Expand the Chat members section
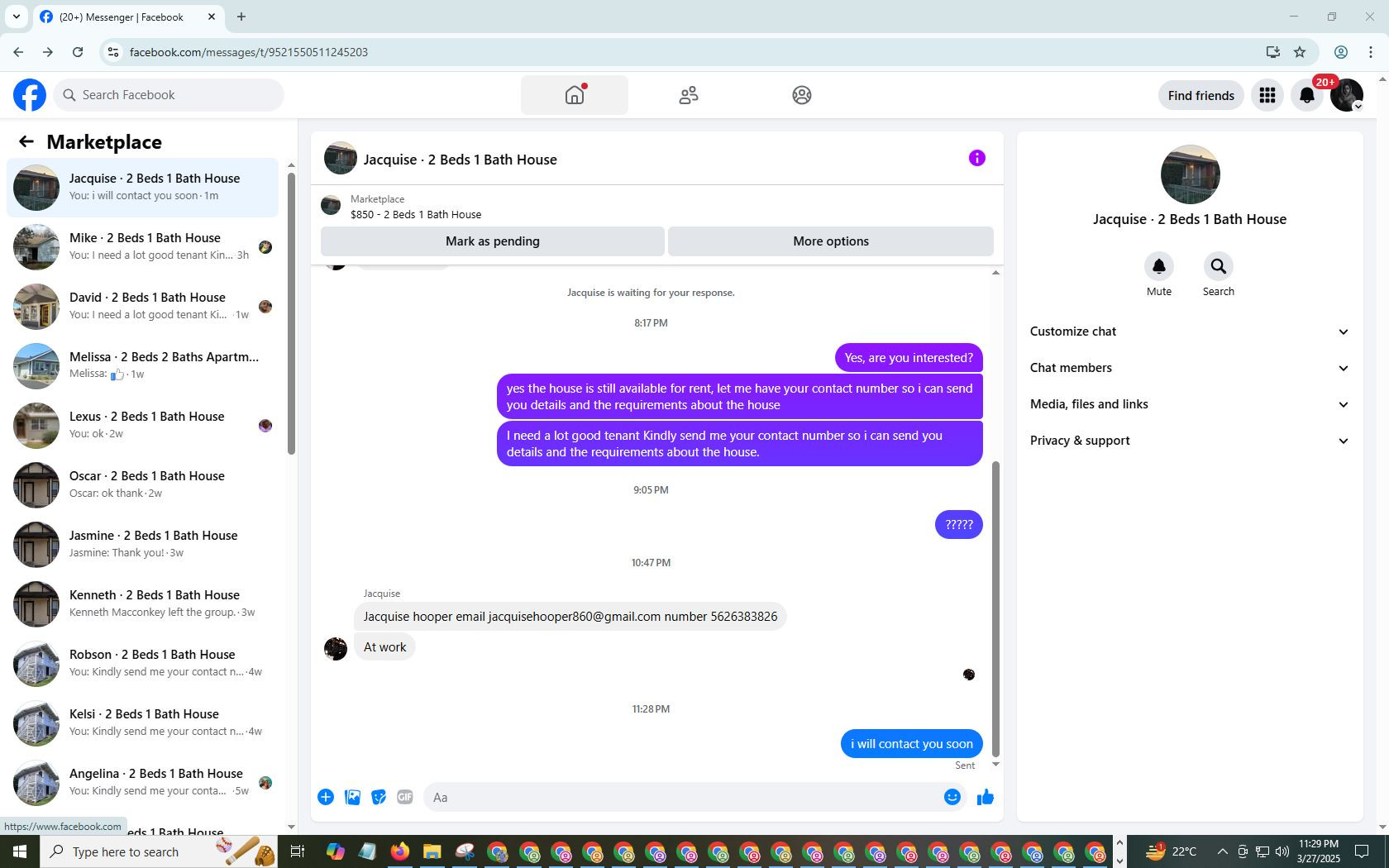Image resolution: width=1389 pixels, height=868 pixels. (1190, 368)
